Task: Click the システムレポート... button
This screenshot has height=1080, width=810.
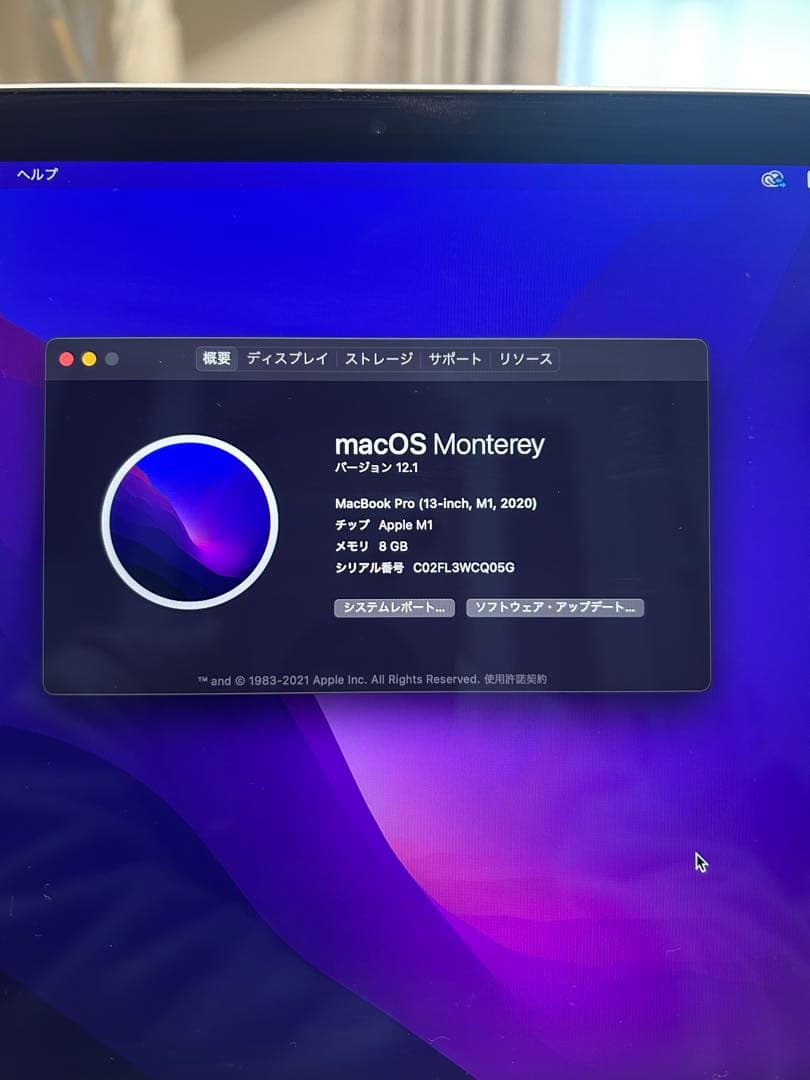Action: 394,608
